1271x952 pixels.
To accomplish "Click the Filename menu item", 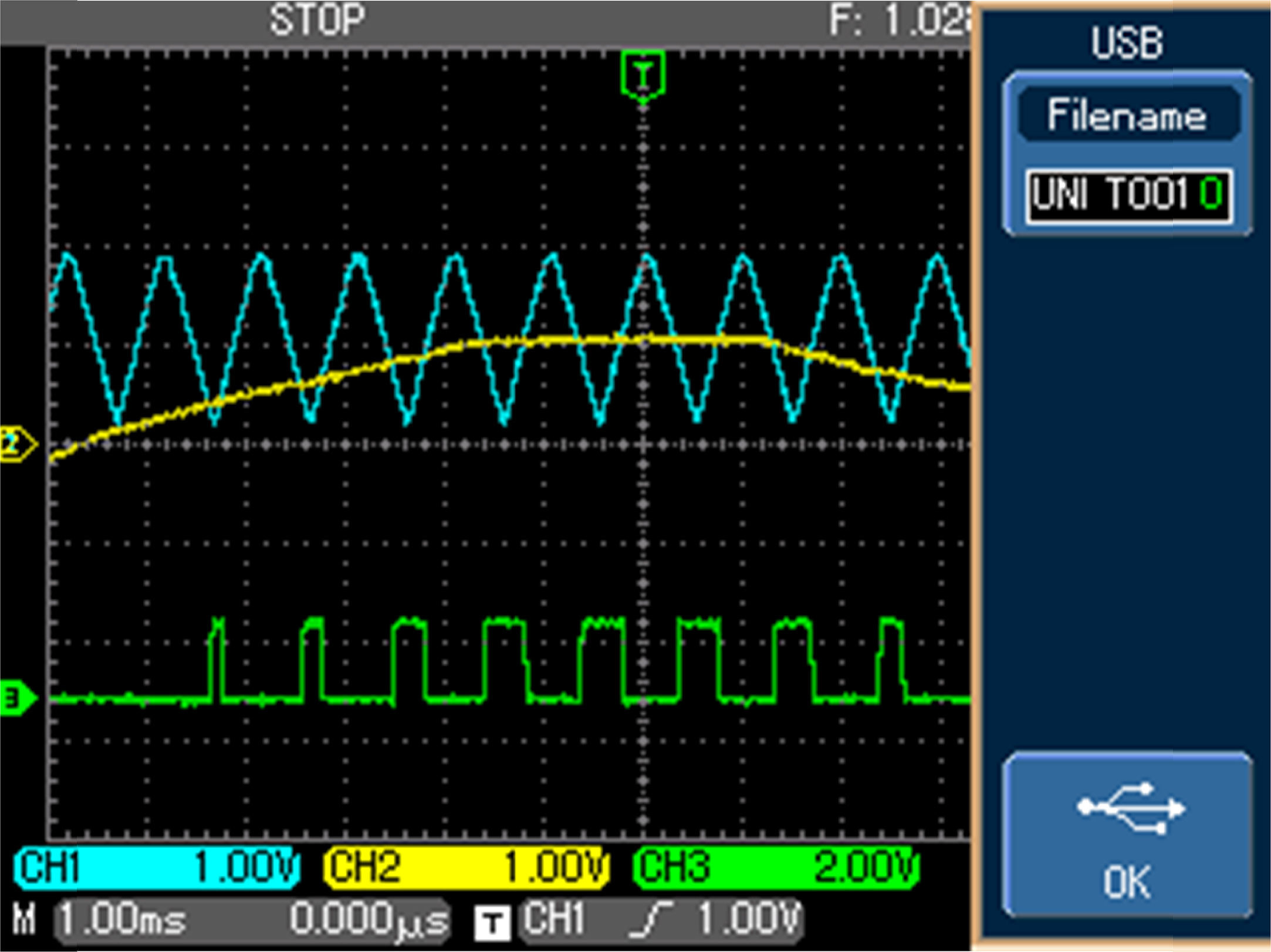I will 1127,115.
